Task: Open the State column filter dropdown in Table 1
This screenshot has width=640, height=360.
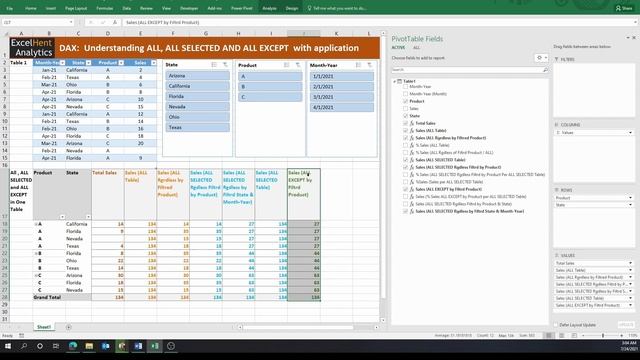Action: pyautogui.click(x=89, y=63)
